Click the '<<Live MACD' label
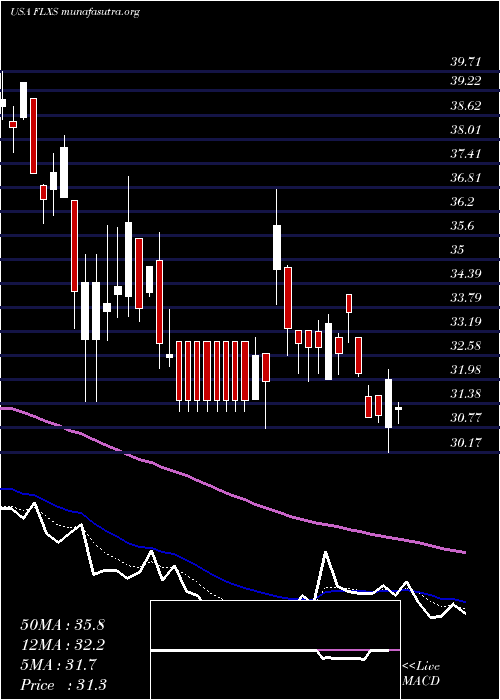 point(421,674)
